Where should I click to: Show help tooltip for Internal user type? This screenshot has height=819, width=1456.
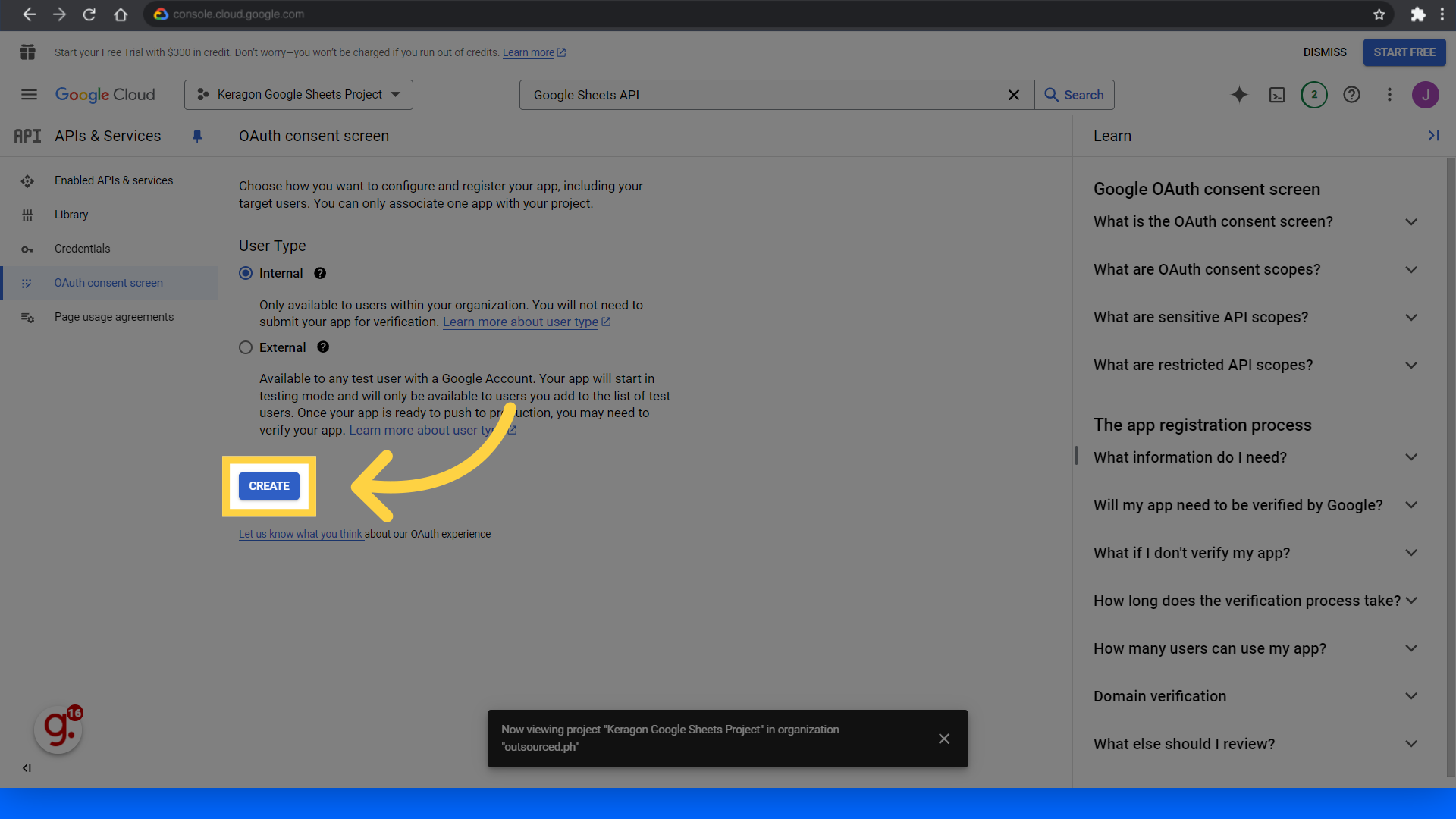[x=320, y=274]
